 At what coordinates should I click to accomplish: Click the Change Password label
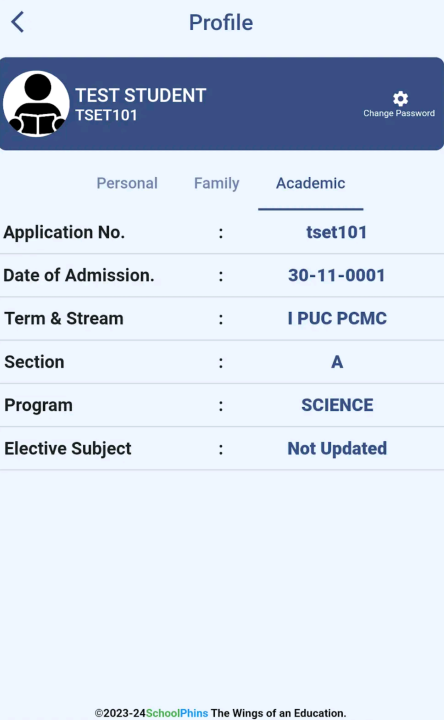pos(399,113)
